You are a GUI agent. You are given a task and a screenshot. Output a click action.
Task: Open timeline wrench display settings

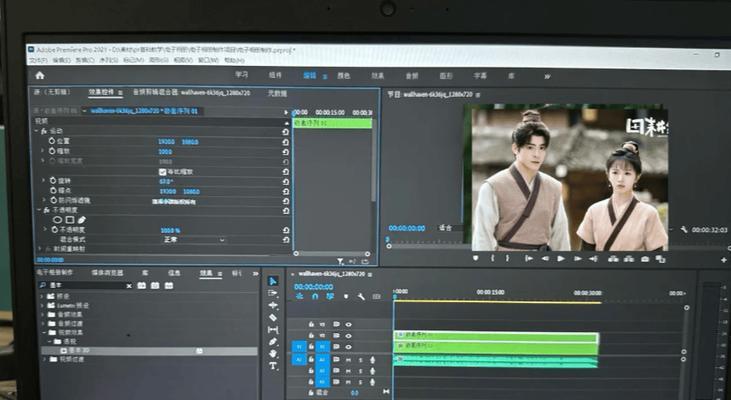click(361, 297)
